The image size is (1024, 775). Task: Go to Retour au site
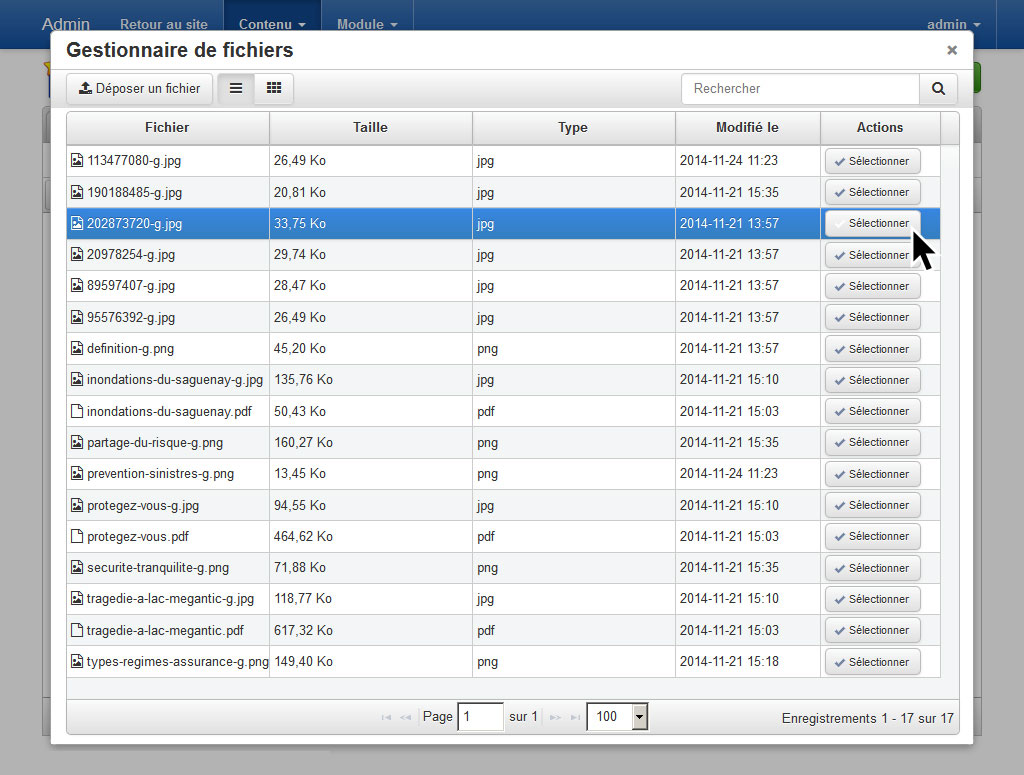point(165,24)
